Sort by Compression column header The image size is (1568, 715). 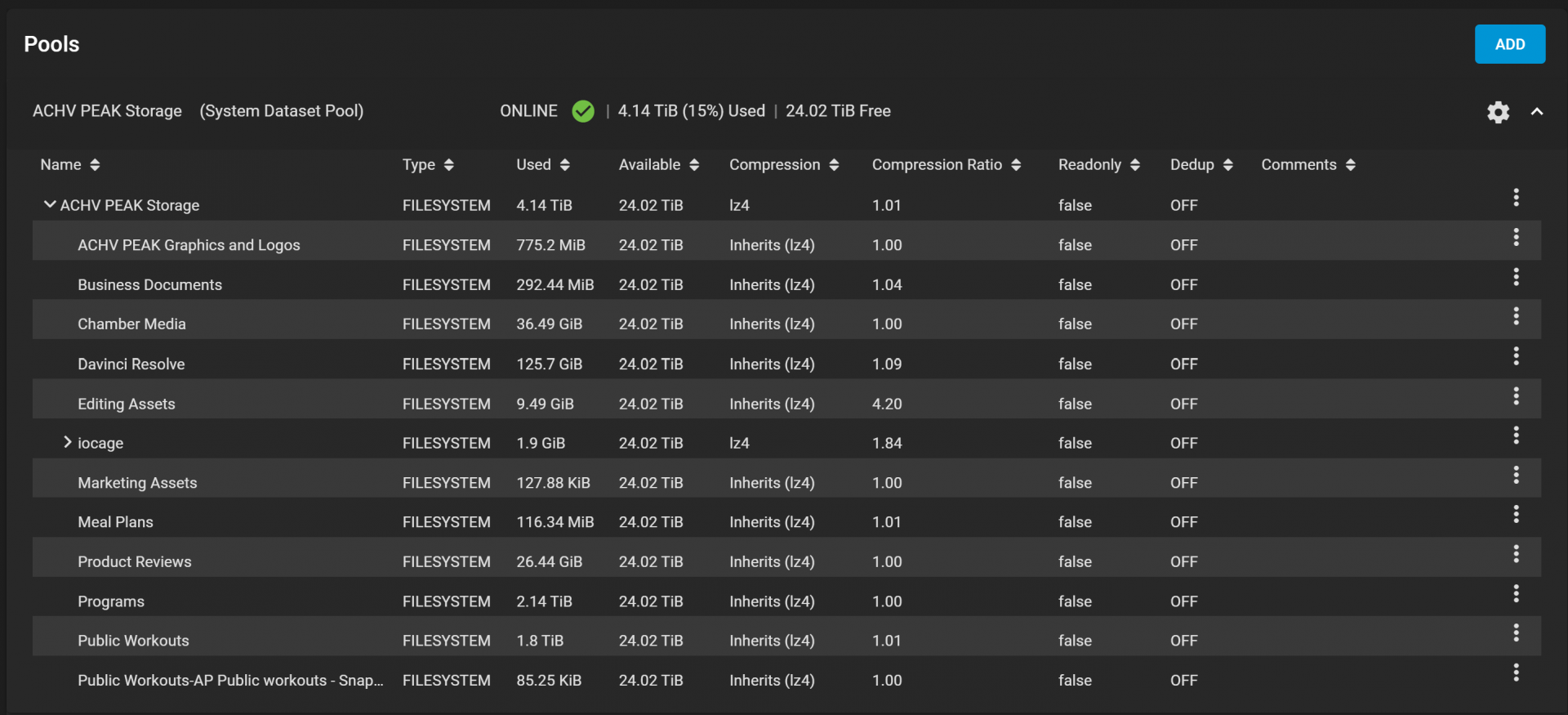[784, 165]
